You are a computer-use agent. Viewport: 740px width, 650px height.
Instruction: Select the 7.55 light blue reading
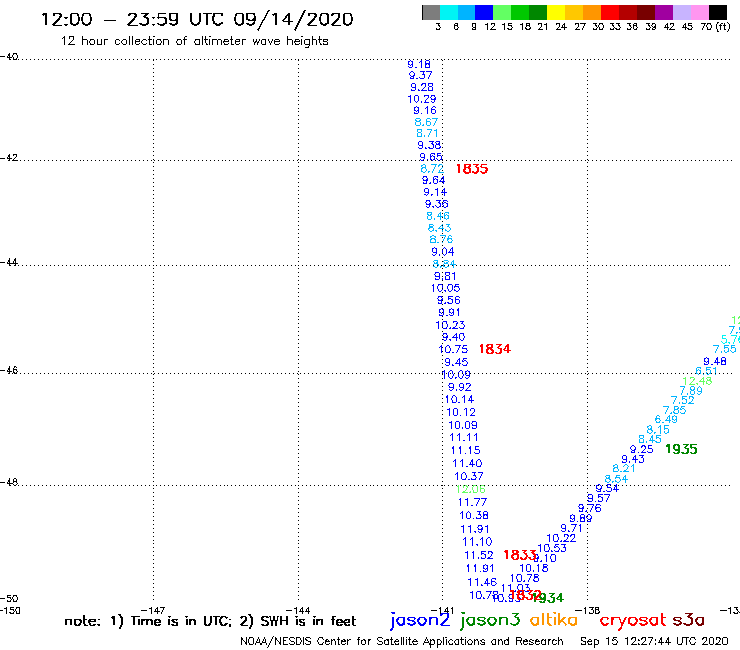(724, 349)
